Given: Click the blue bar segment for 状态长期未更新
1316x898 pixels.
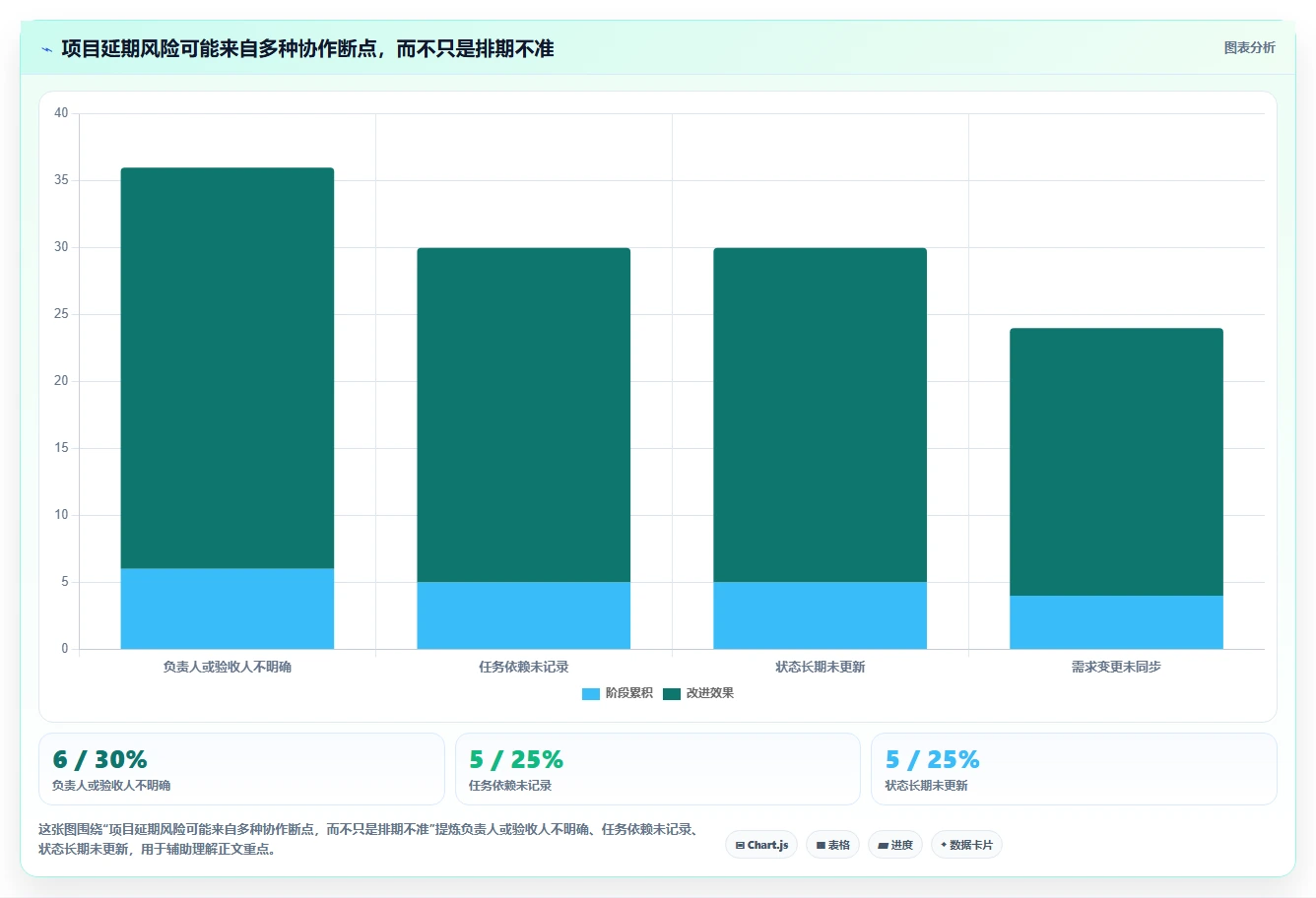Looking at the screenshot, I should pyautogui.click(x=821, y=615).
